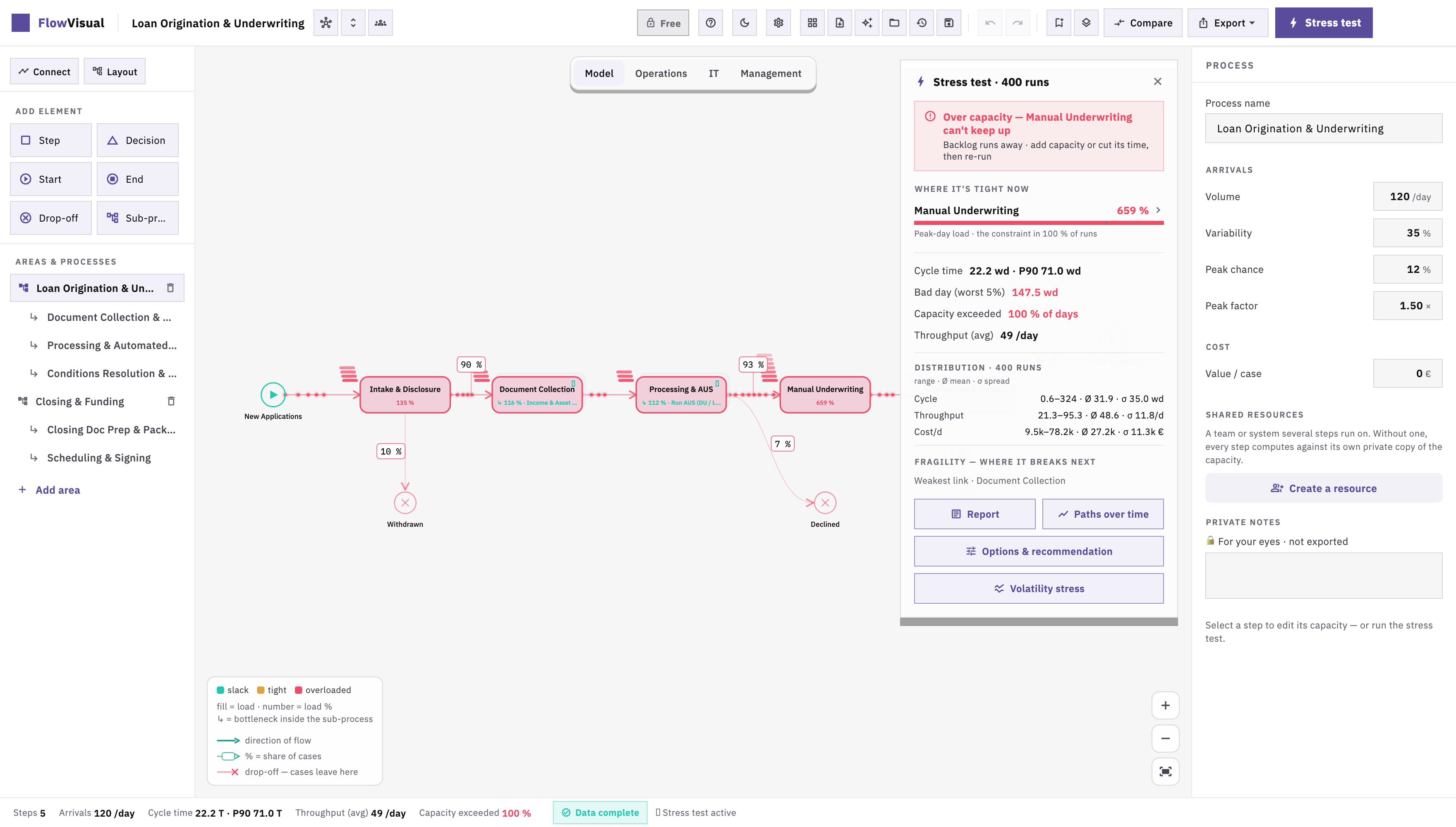The height and width of the screenshot is (827, 1456).
Task: Open the network graph view icon
Action: click(326, 23)
